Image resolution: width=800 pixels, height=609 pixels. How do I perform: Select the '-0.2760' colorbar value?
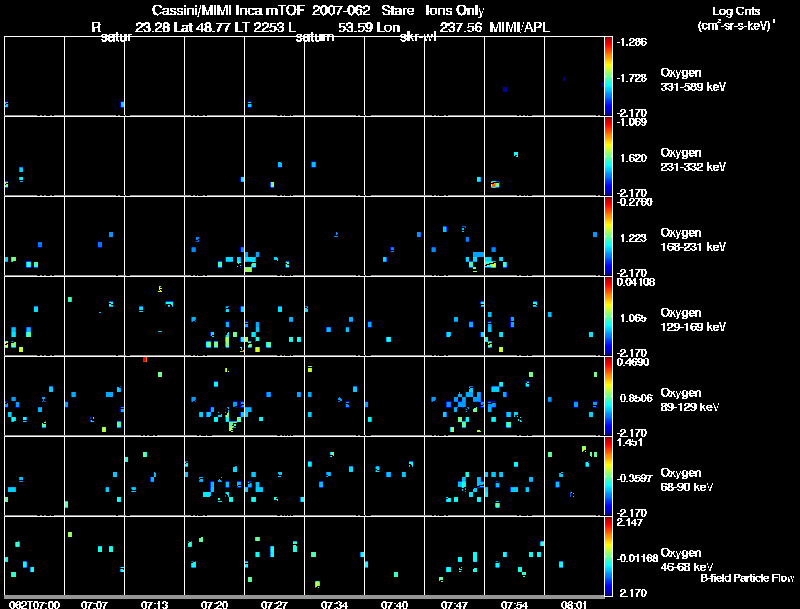[635, 202]
